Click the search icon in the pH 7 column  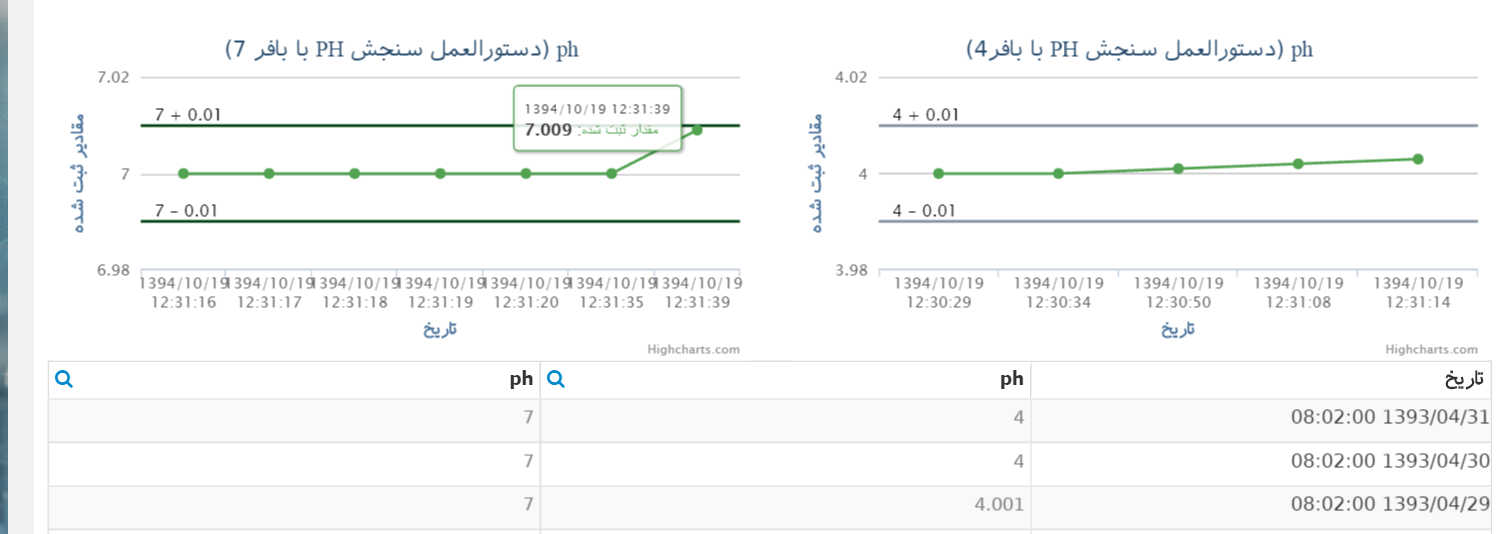click(x=63, y=380)
